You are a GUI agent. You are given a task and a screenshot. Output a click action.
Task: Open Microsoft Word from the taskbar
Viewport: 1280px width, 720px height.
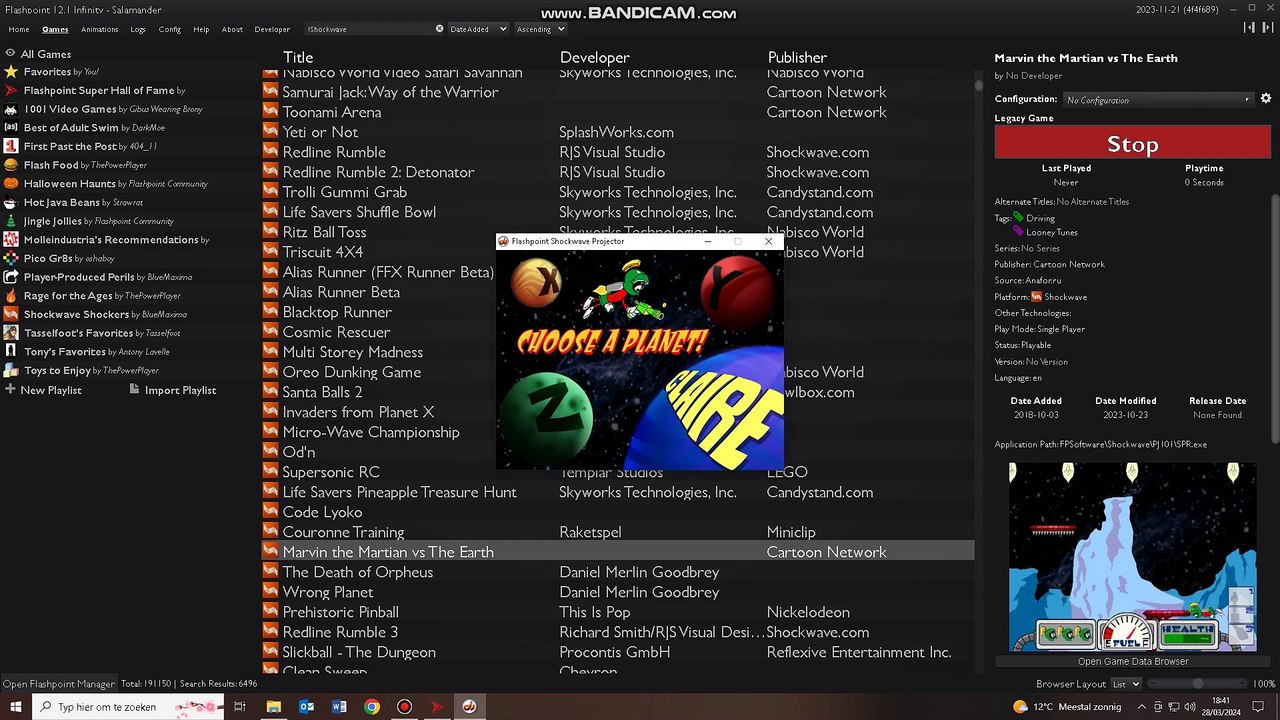[339, 707]
